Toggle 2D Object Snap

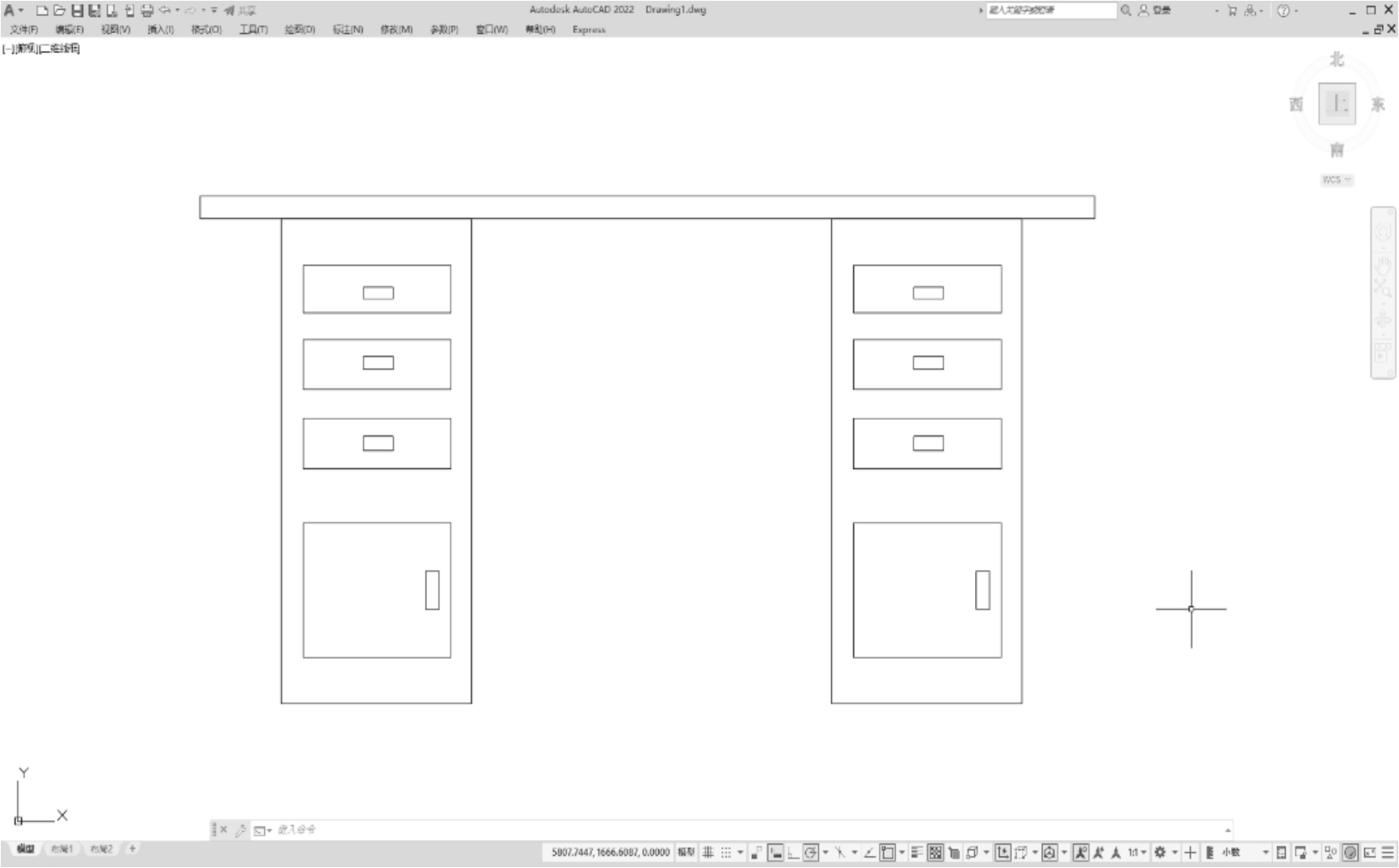888,852
